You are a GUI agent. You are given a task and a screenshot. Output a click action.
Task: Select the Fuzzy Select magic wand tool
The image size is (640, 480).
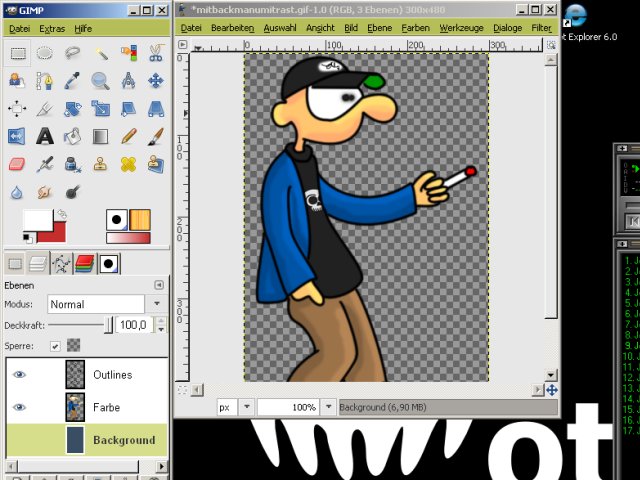tap(100, 53)
